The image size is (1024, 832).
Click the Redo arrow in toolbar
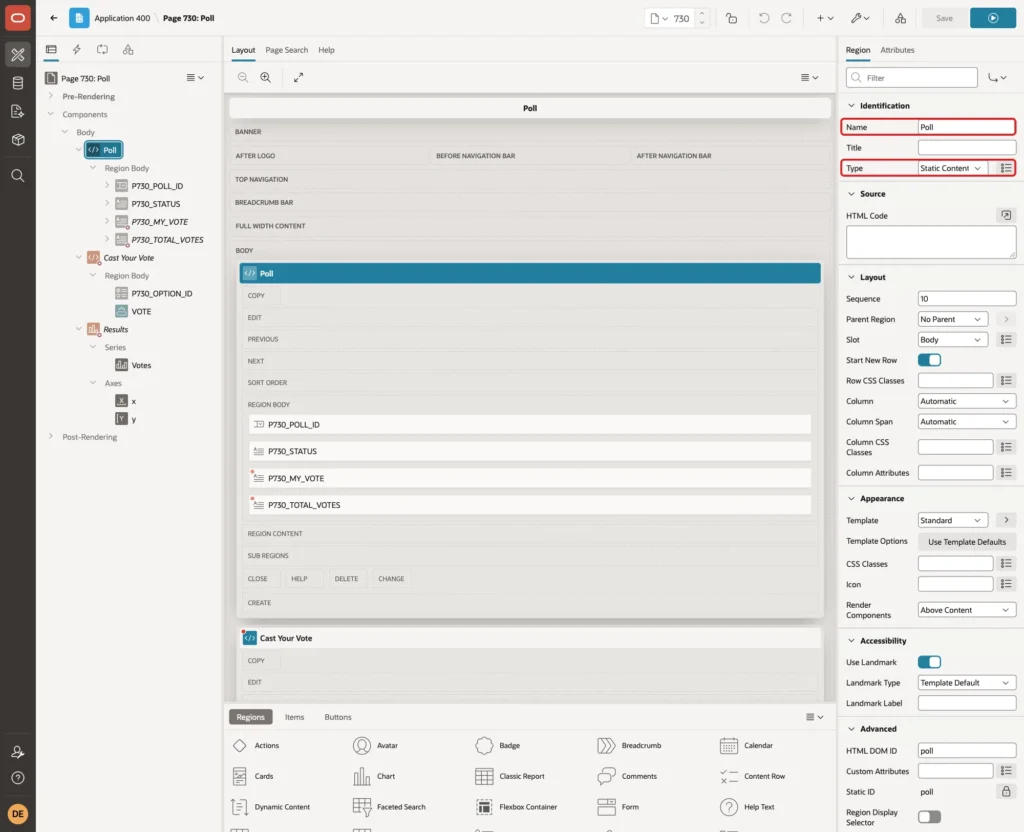click(786, 18)
